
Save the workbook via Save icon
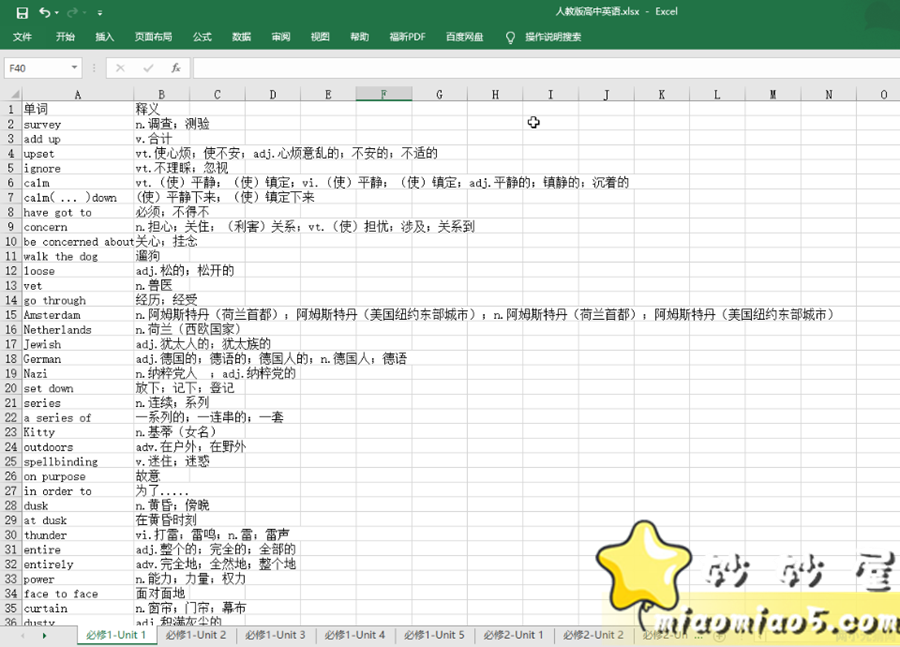pyautogui.click(x=23, y=12)
